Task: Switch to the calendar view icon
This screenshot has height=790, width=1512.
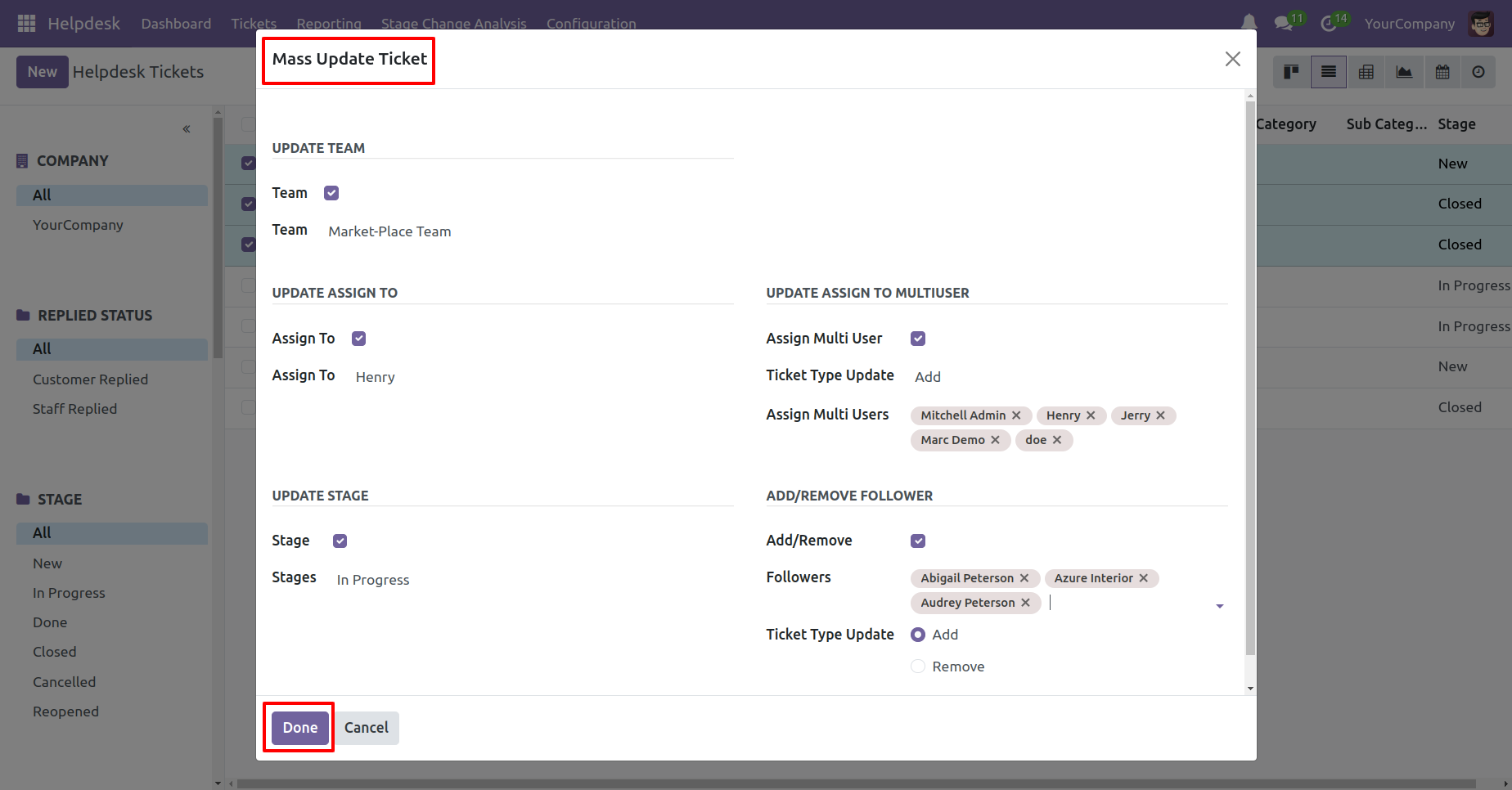Action: coord(1442,72)
